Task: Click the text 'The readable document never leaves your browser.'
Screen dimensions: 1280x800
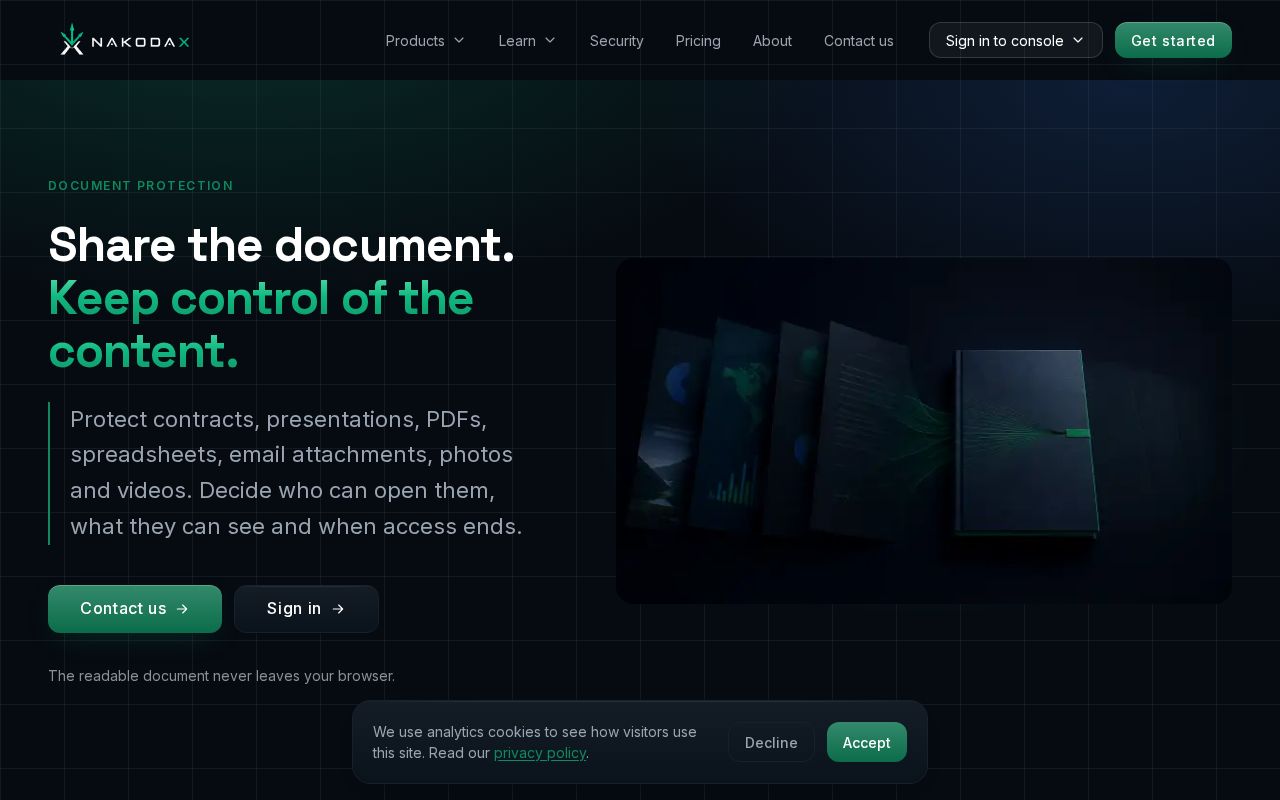Action: pyautogui.click(x=222, y=676)
